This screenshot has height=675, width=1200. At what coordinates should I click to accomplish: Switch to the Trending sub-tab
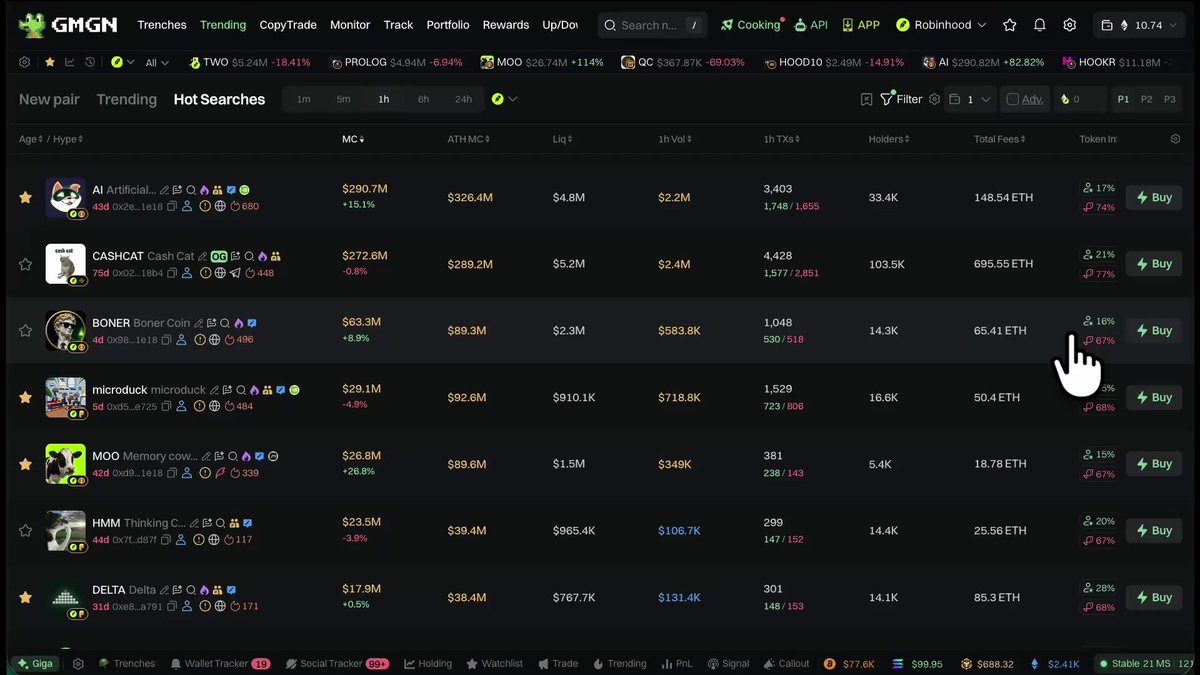(x=126, y=99)
